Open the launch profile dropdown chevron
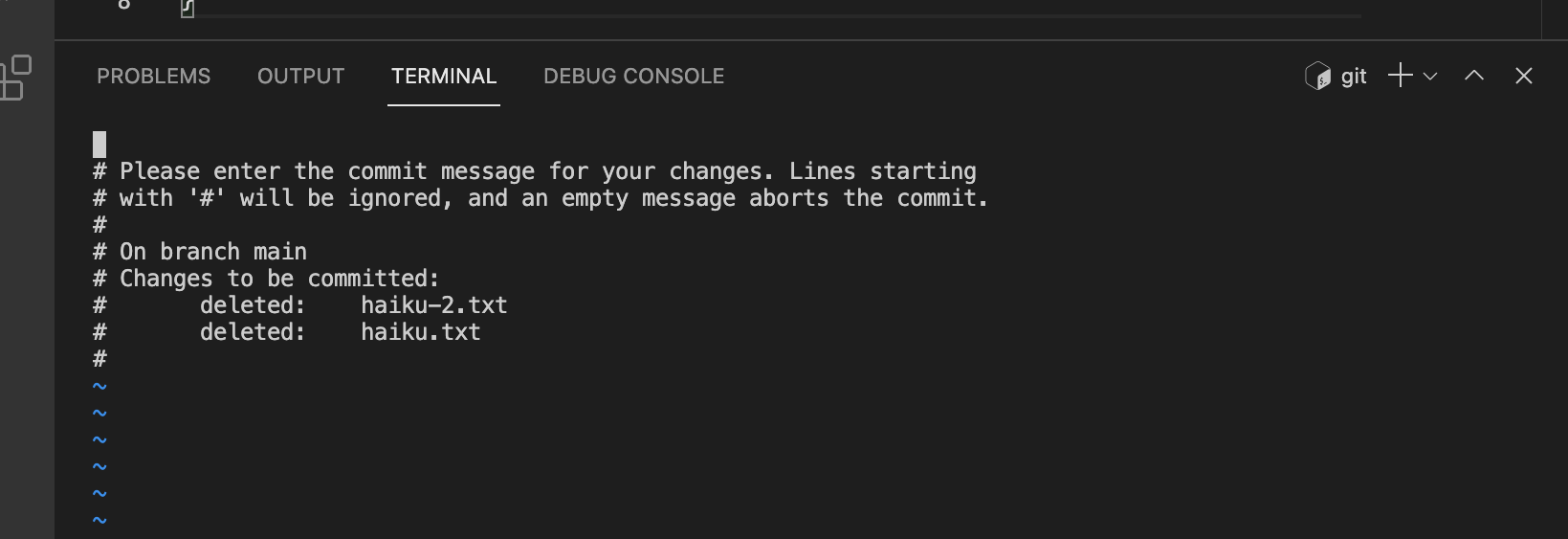Image resolution: width=1568 pixels, height=539 pixels. tap(1430, 77)
